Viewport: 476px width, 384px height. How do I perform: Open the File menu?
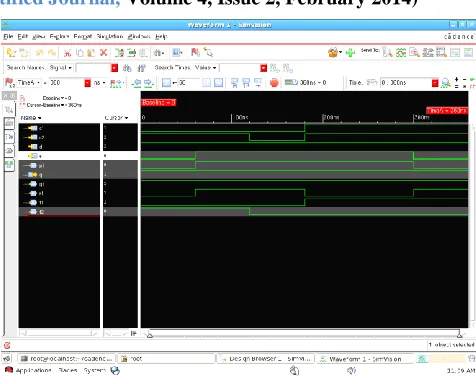tap(8, 36)
